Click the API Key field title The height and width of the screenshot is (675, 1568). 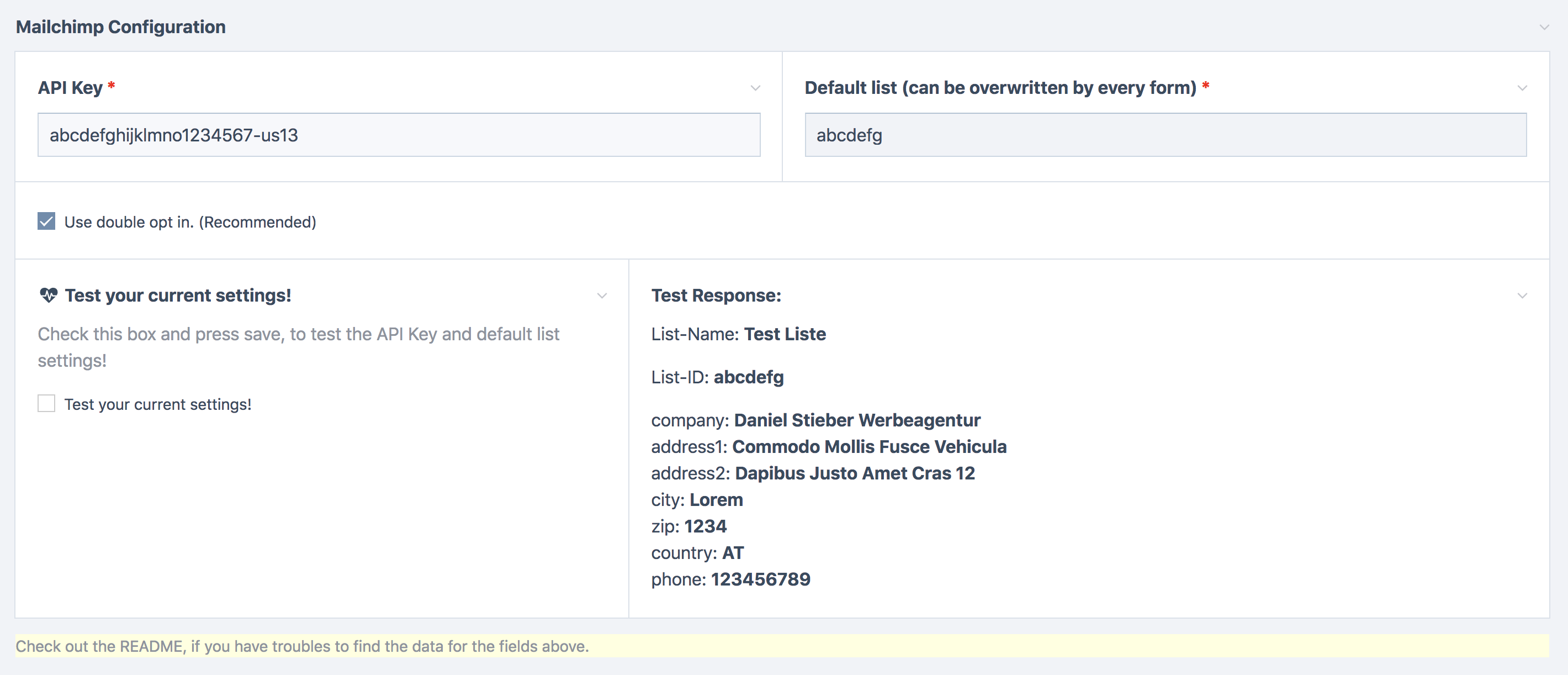(x=70, y=88)
